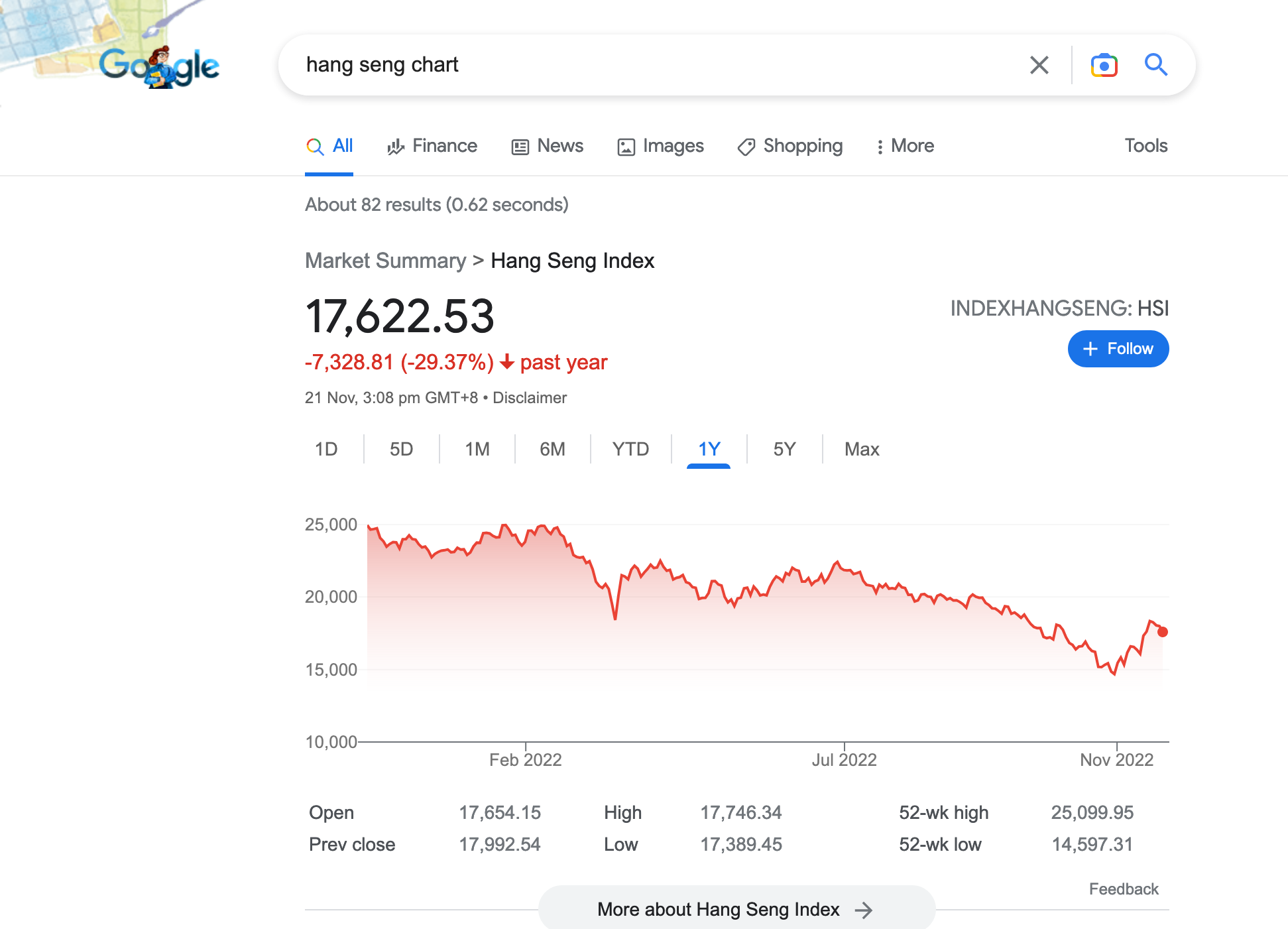This screenshot has height=929, width=1288.
Task: Expand the More options menu
Action: coord(905,146)
